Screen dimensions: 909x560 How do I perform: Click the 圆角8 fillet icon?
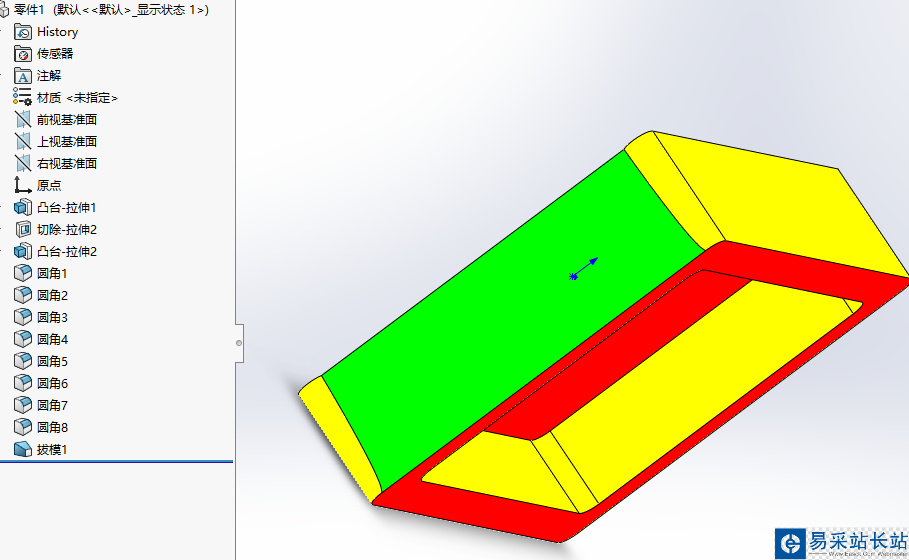click(23, 427)
